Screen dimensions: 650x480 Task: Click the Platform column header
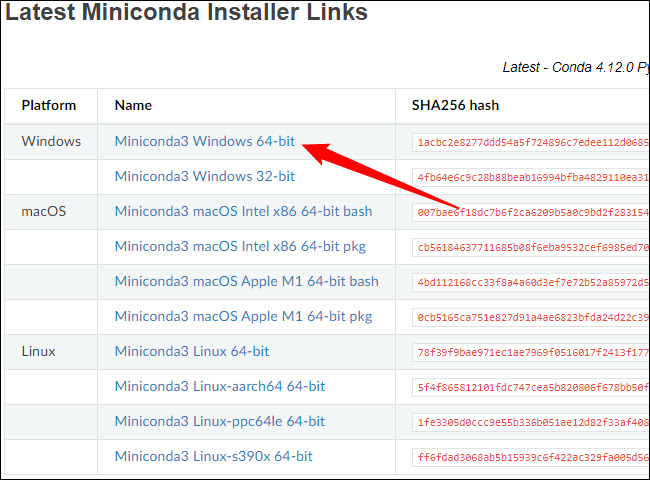coord(49,105)
